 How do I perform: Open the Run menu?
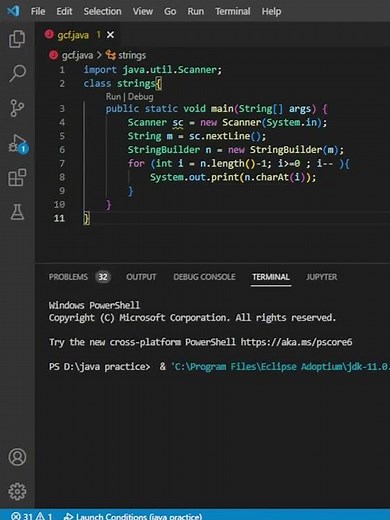coord(195,11)
